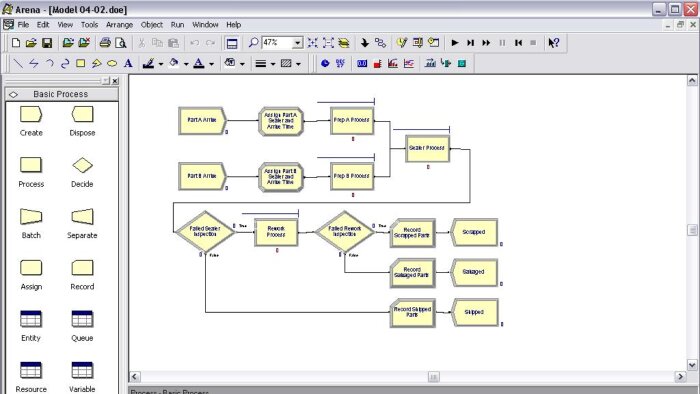Click Start Over playback button

pyautogui.click(x=518, y=43)
